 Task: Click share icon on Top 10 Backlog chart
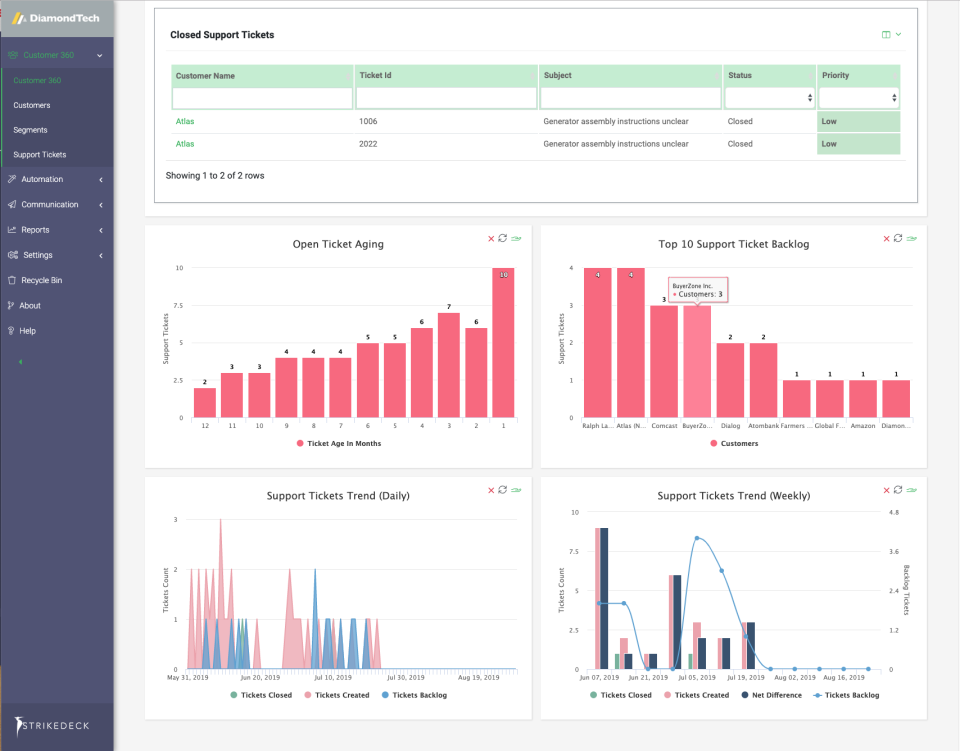click(912, 239)
